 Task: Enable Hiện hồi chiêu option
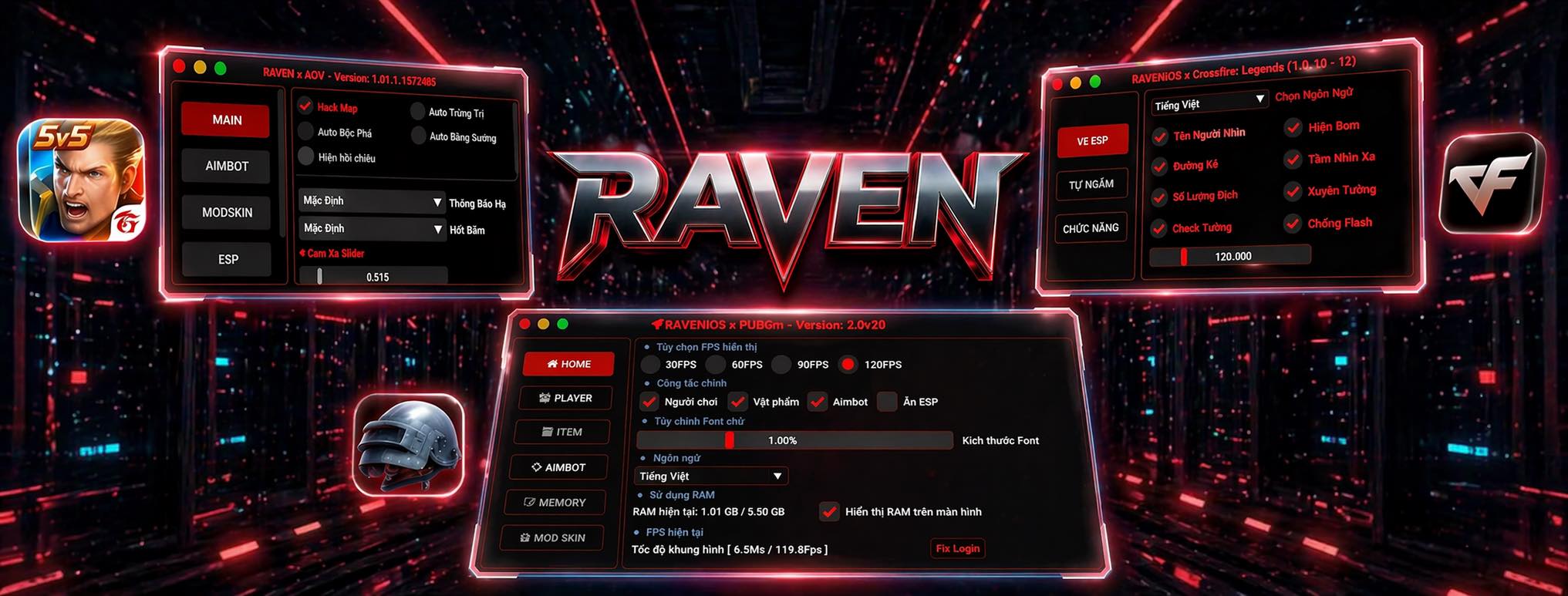pos(305,157)
